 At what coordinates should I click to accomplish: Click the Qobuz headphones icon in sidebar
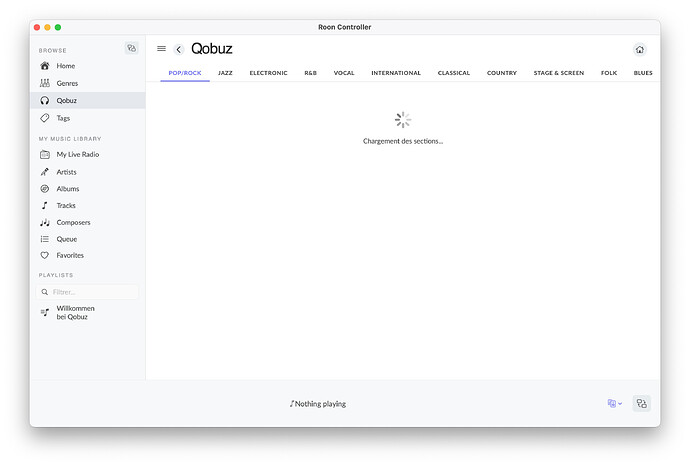(45, 101)
